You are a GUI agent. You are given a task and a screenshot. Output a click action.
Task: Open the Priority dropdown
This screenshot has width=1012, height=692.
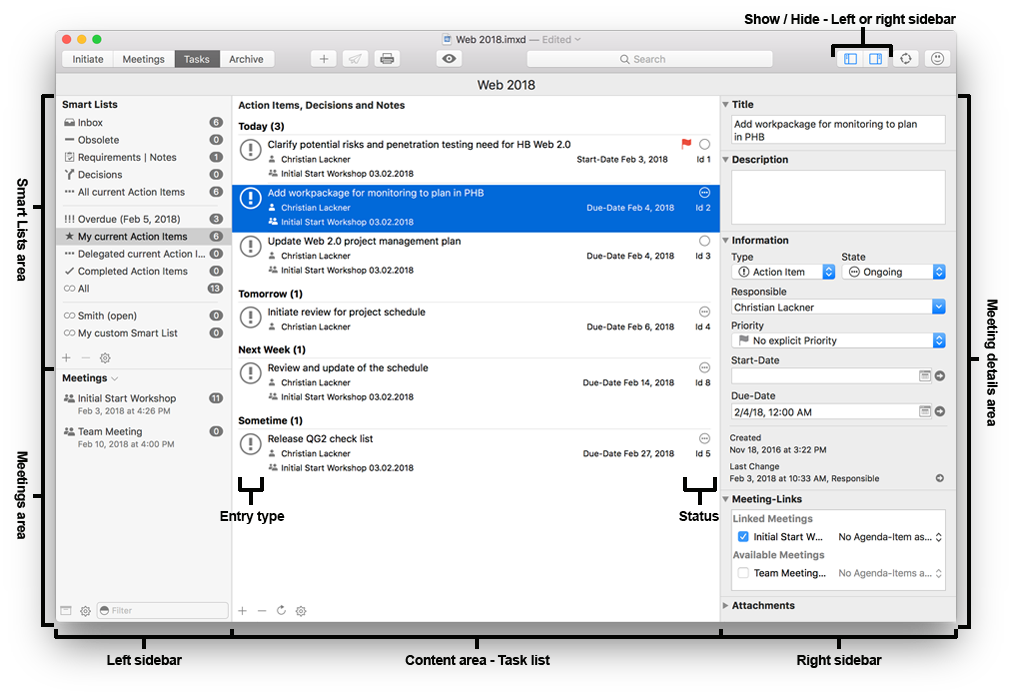click(838, 341)
